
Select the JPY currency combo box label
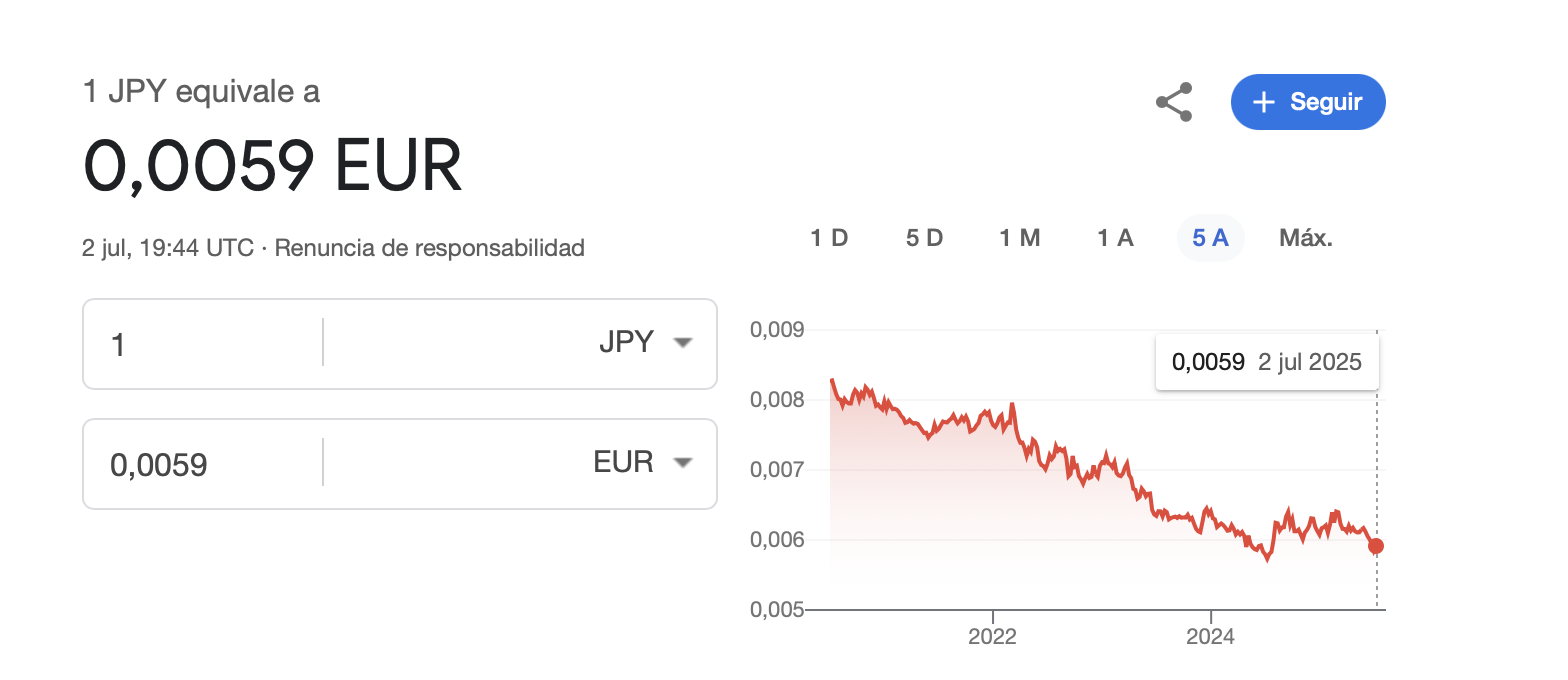click(626, 343)
